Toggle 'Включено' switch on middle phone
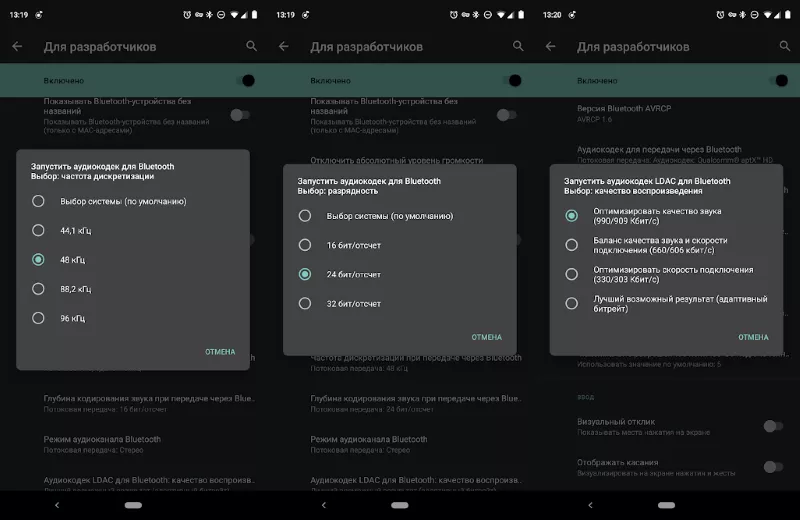800x520 pixels. pos(512,80)
